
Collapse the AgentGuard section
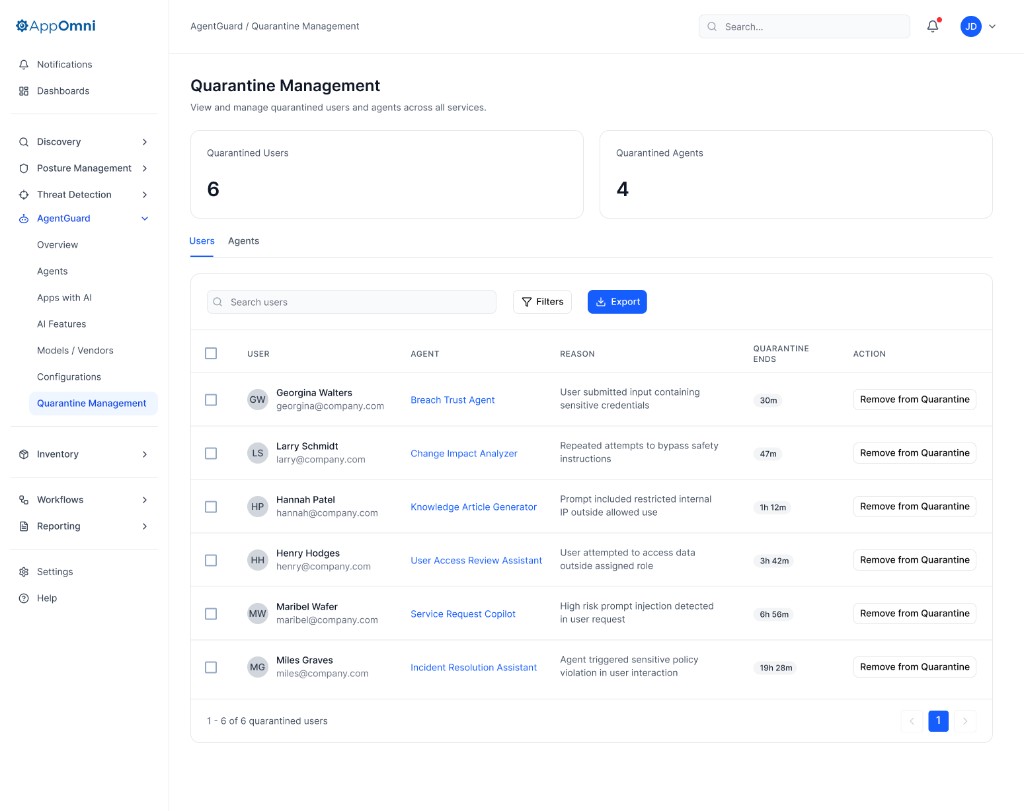(x=144, y=218)
